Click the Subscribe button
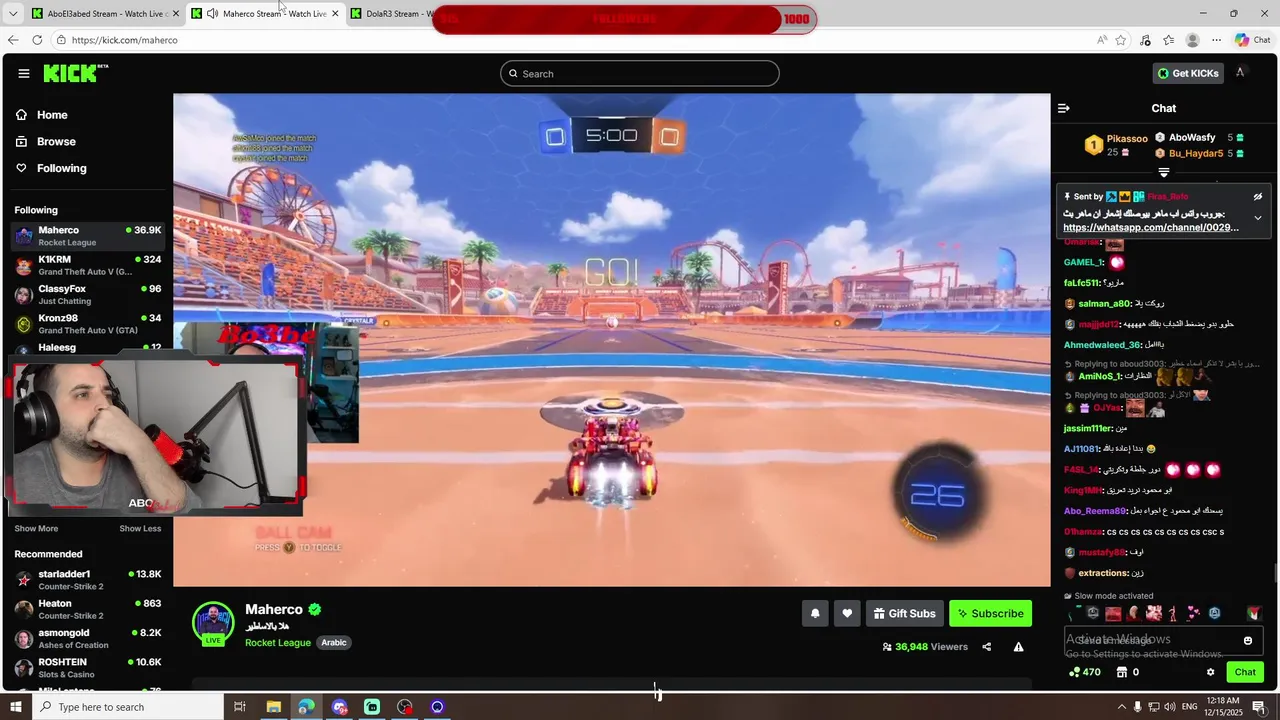The image size is (1280, 720). pyautogui.click(x=990, y=613)
